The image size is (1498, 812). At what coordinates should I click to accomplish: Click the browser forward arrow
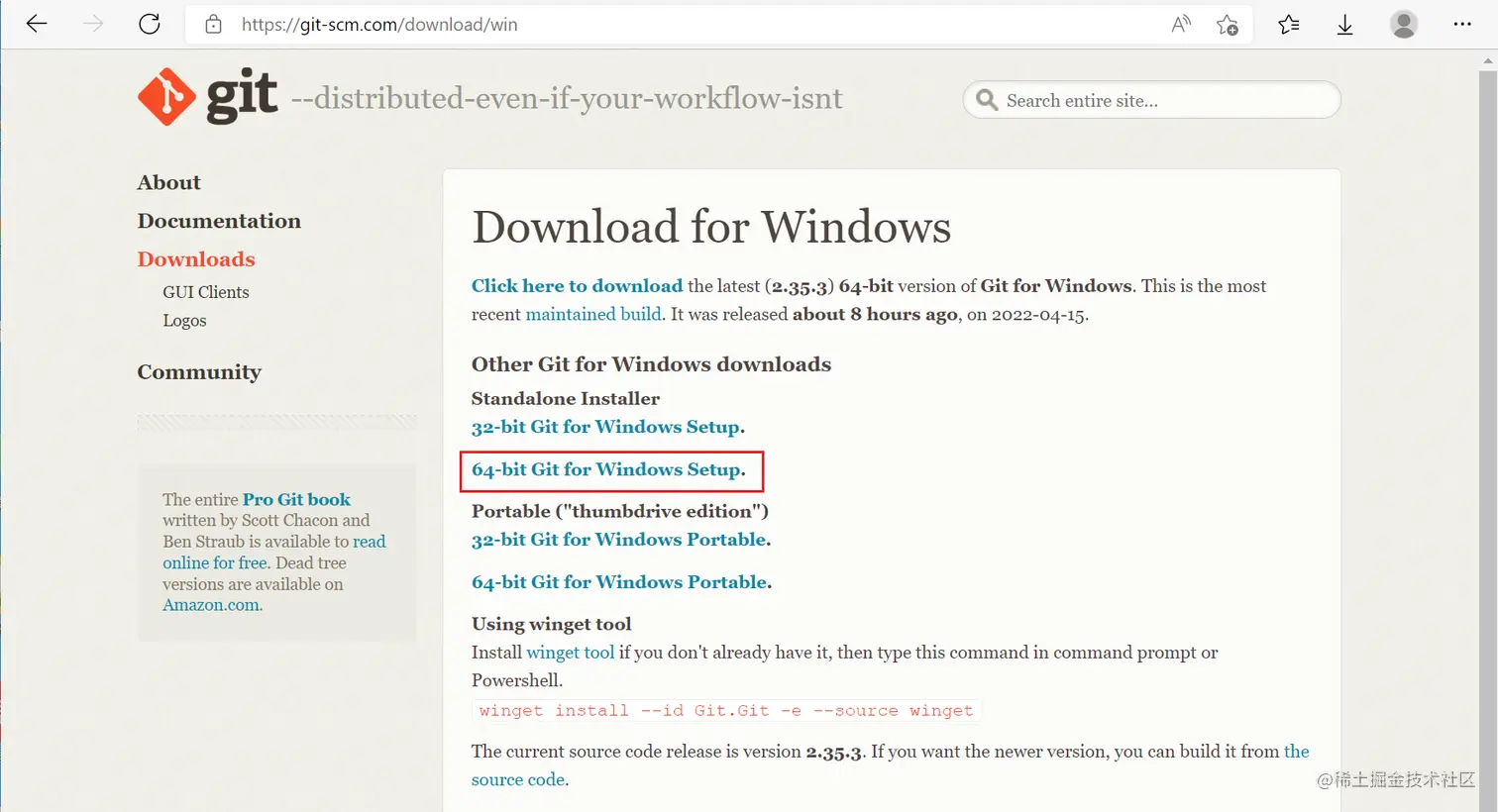93,24
